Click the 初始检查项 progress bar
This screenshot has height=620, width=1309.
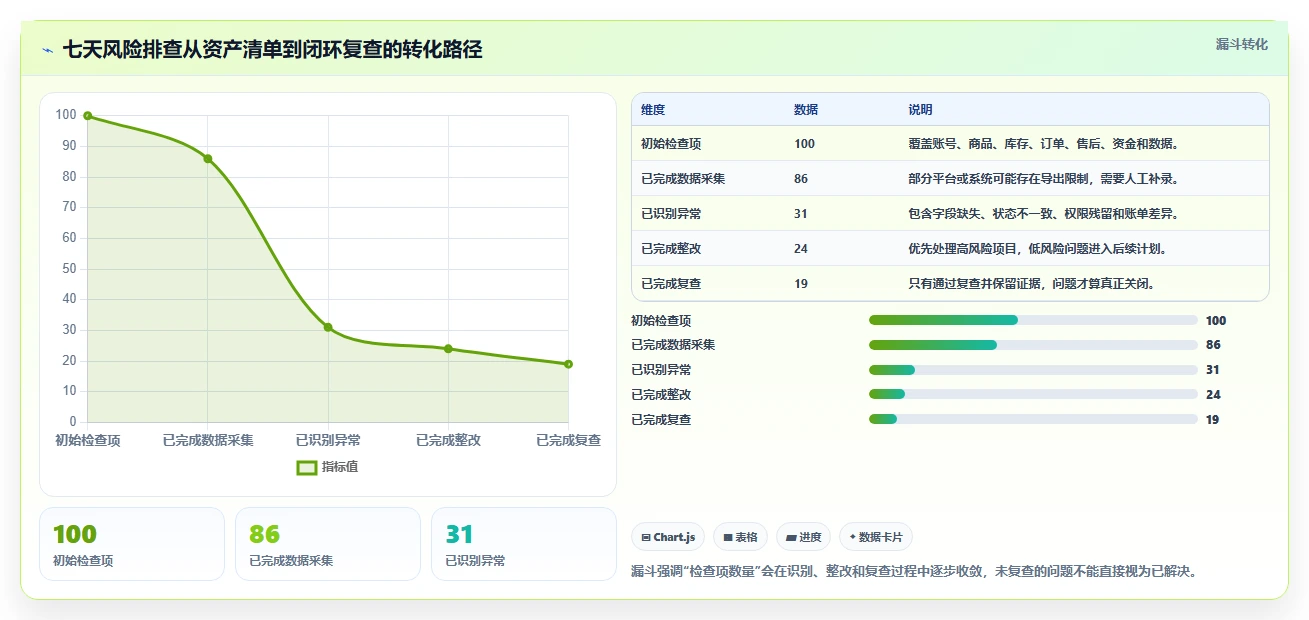[x=1033, y=320]
